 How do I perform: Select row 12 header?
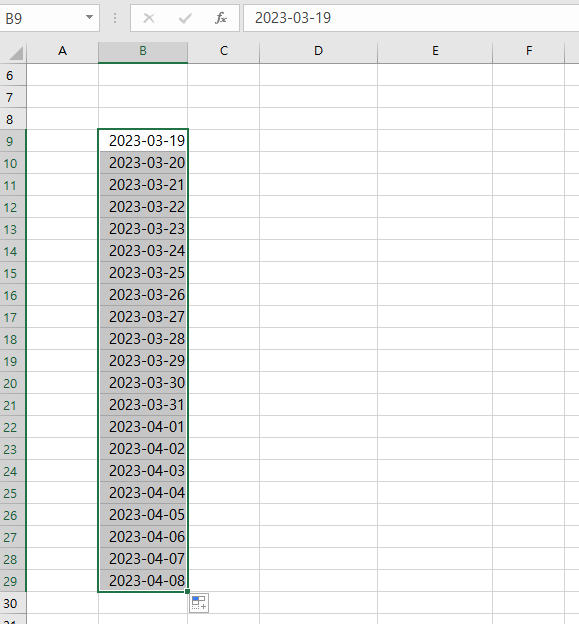[x=13, y=207]
